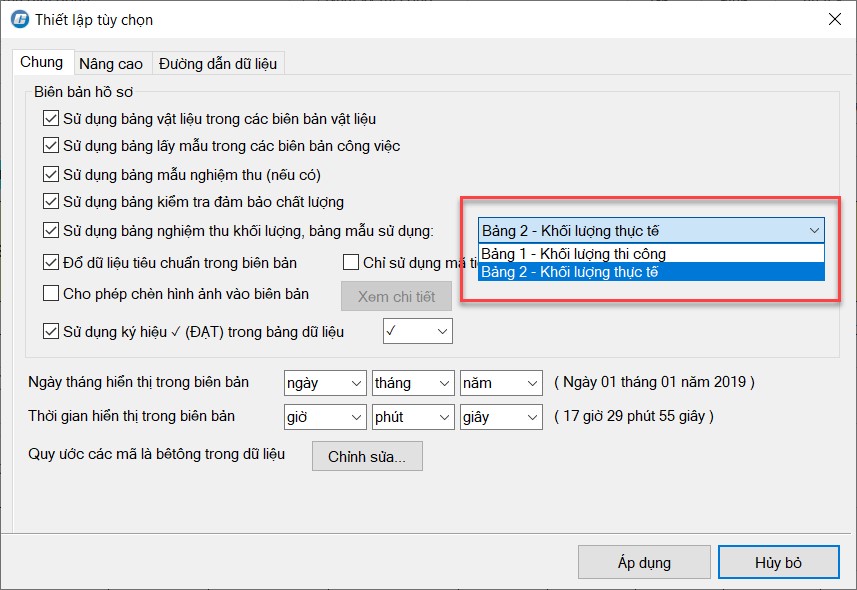Image resolution: width=857 pixels, height=590 pixels.
Task: Toggle Sử dụng bảng mẫu nghiệm thu checkbox
Action: (51, 174)
